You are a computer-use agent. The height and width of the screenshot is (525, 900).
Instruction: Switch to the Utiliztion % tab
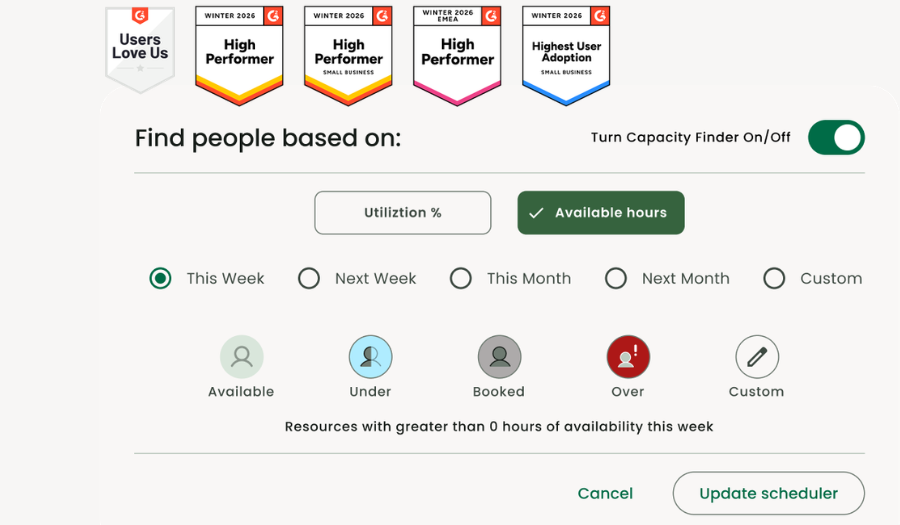pos(403,213)
